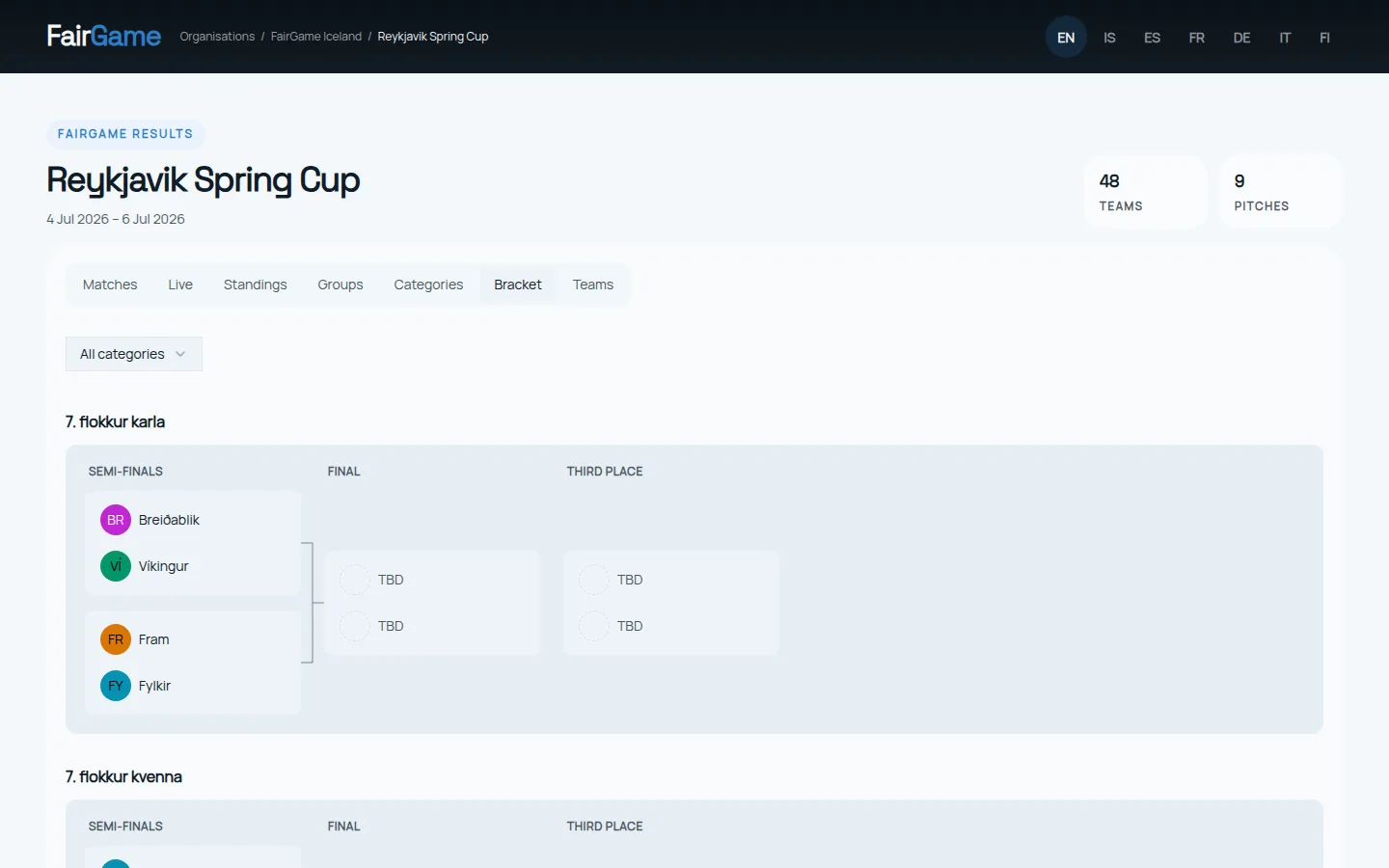1389x868 pixels.
Task: Click Fram team name
Action: pyautogui.click(x=153, y=639)
